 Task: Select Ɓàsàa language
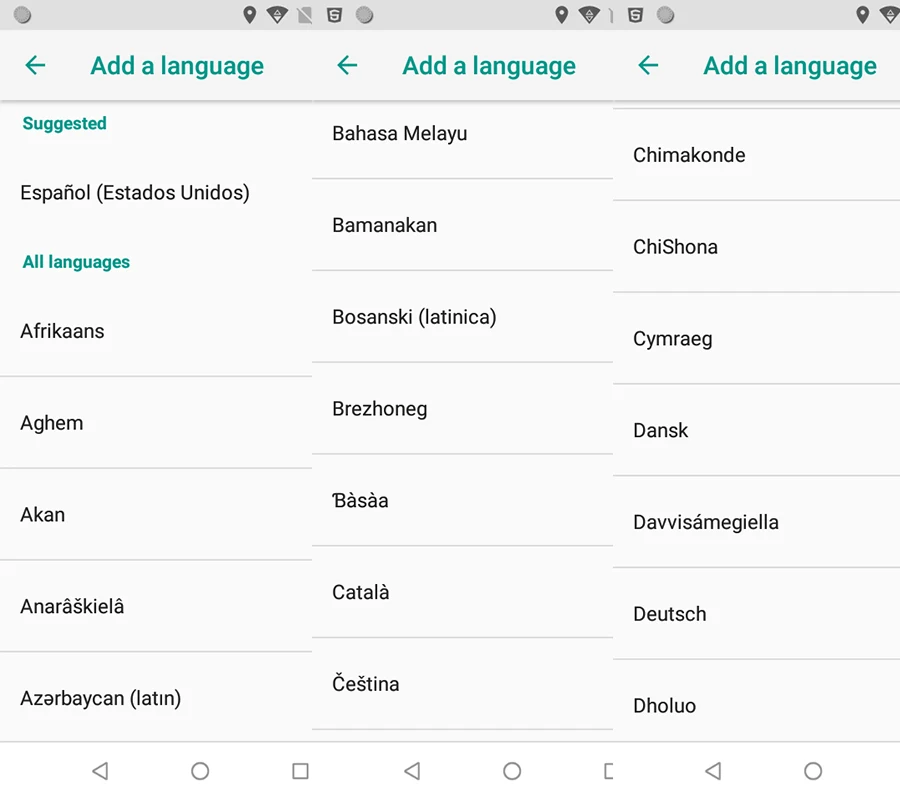tap(463, 500)
